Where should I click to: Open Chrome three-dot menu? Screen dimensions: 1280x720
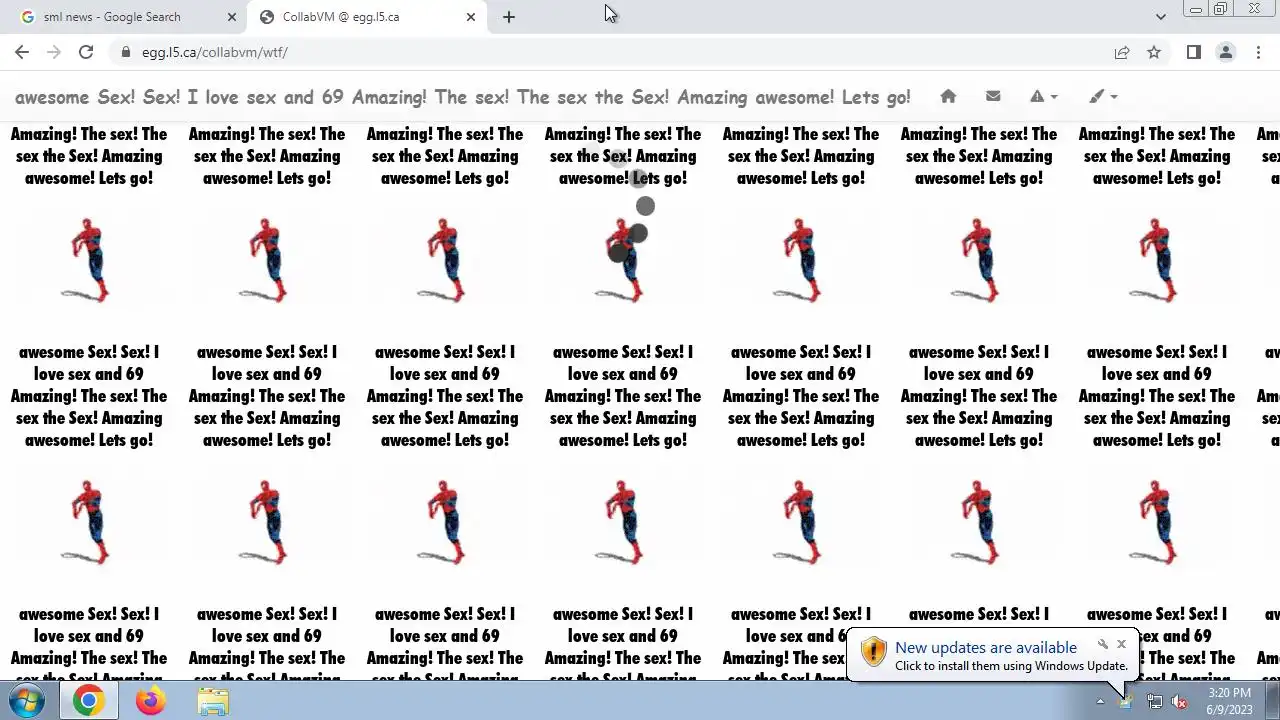click(x=1258, y=52)
